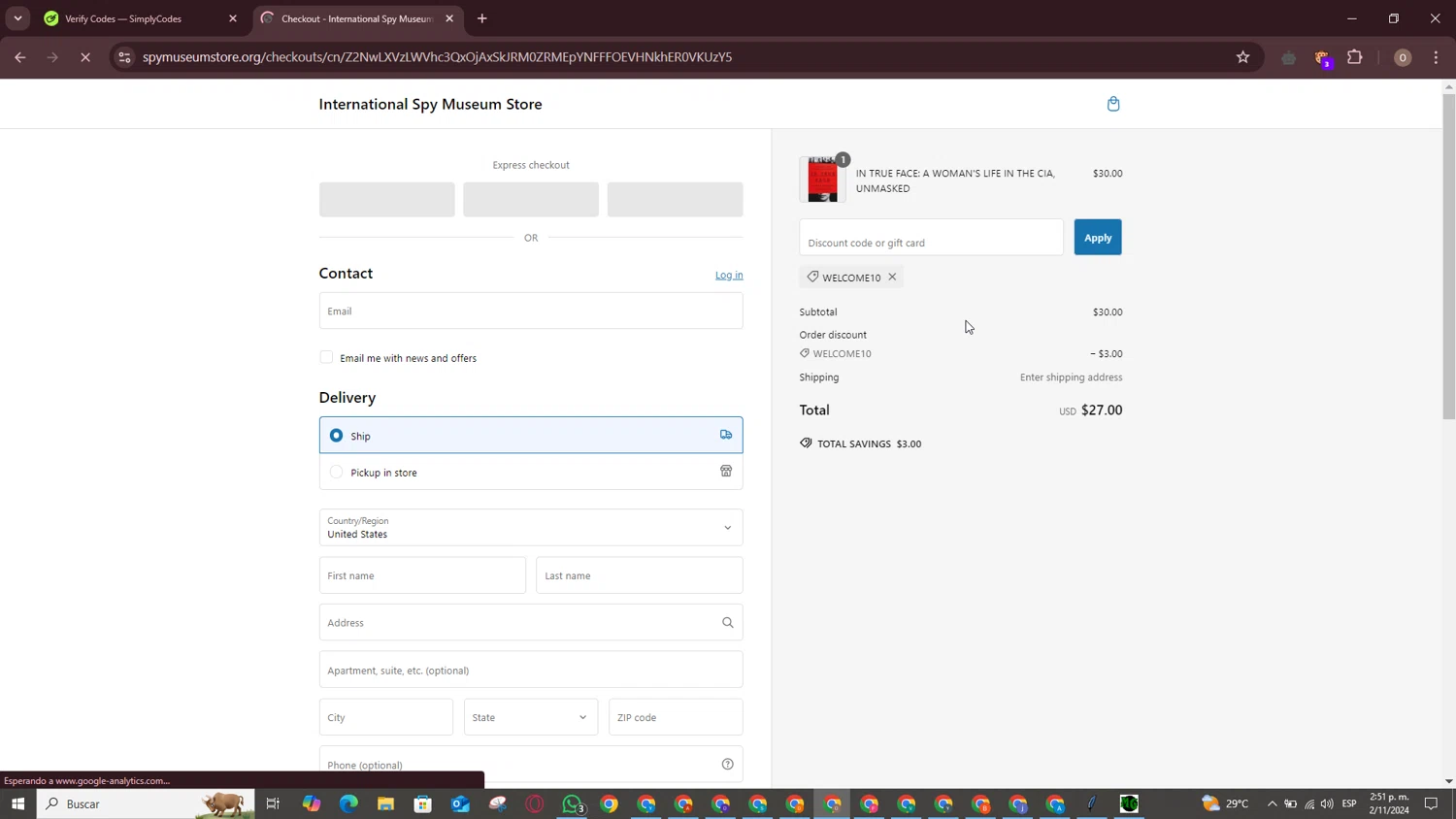Open International Spy Museum Store home link
Image resolution: width=1456 pixels, height=819 pixels.
point(430,104)
